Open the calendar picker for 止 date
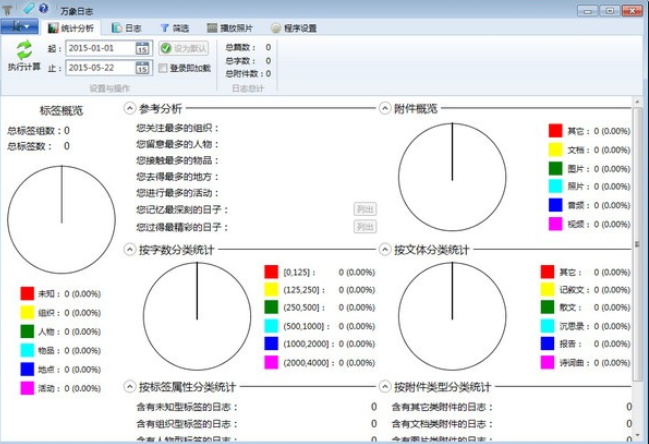649x444 pixels. point(142,68)
